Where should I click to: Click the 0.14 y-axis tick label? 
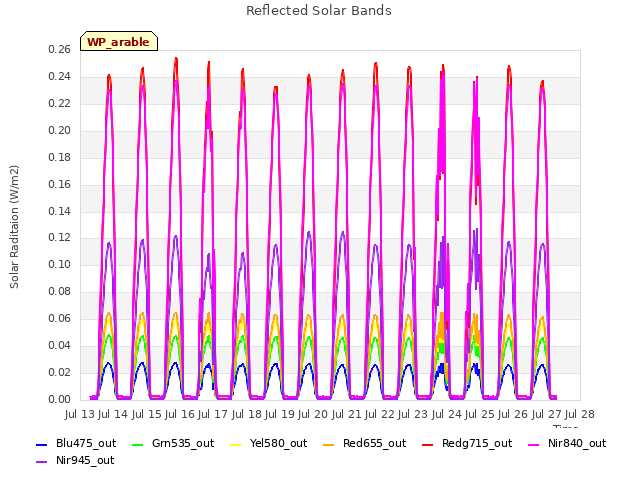tap(59, 211)
